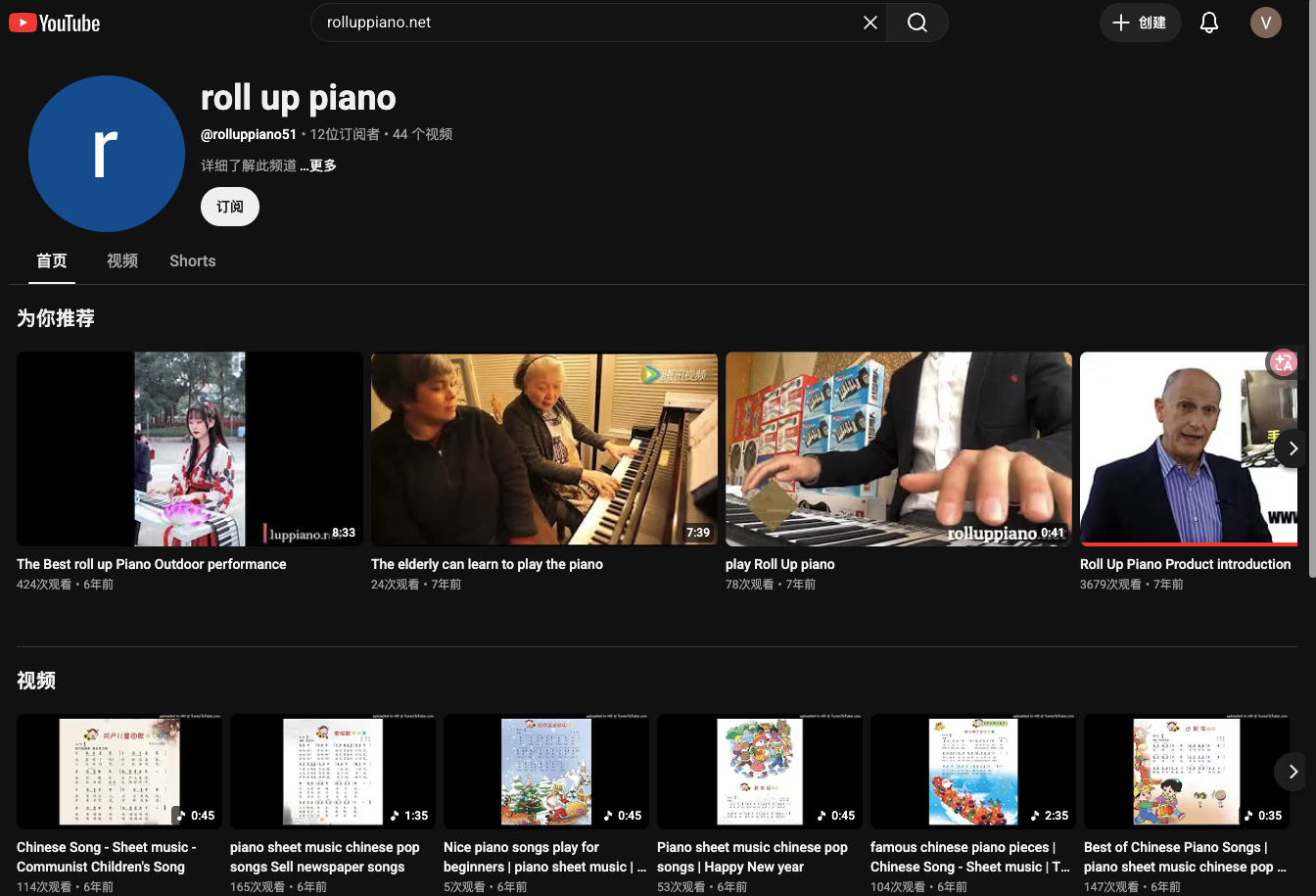The image size is (1316, 896).
Task: Clear the search box text
Action: (869, 23)
